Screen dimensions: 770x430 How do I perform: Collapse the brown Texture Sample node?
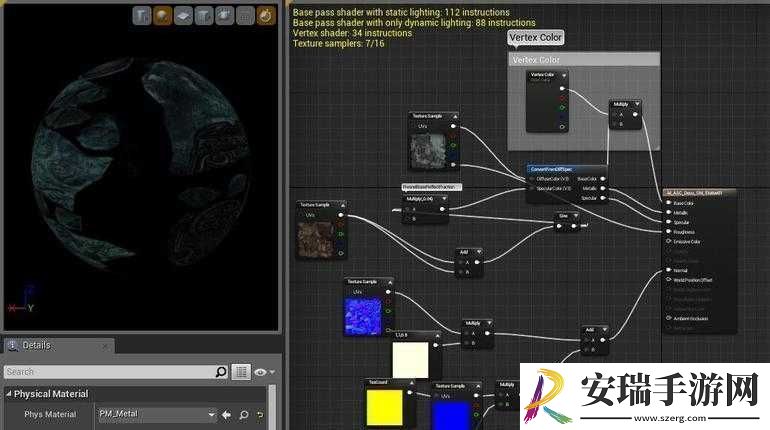pos(342,205)
